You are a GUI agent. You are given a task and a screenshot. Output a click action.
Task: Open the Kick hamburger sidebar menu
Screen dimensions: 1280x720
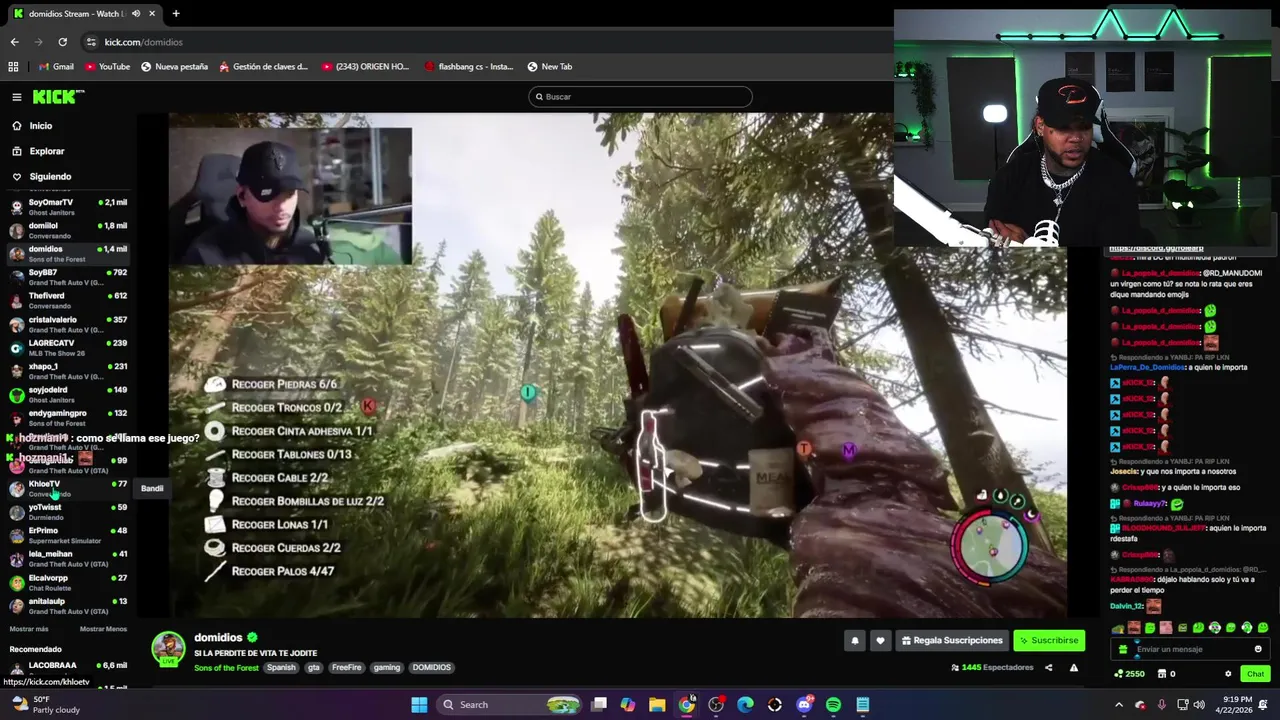coord(17,97)
